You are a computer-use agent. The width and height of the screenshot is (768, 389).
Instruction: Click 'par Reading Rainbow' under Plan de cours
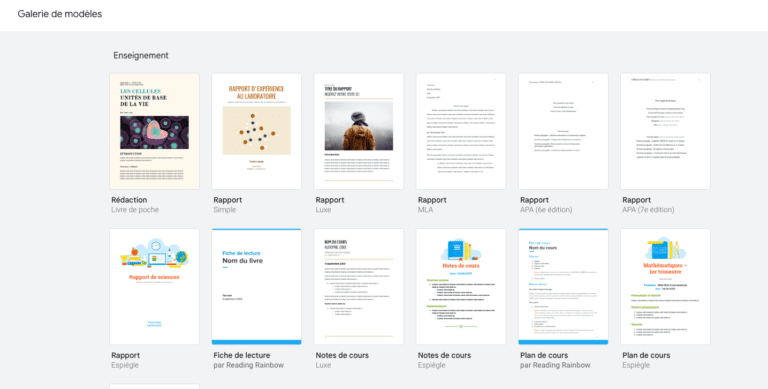click(555, 365)
